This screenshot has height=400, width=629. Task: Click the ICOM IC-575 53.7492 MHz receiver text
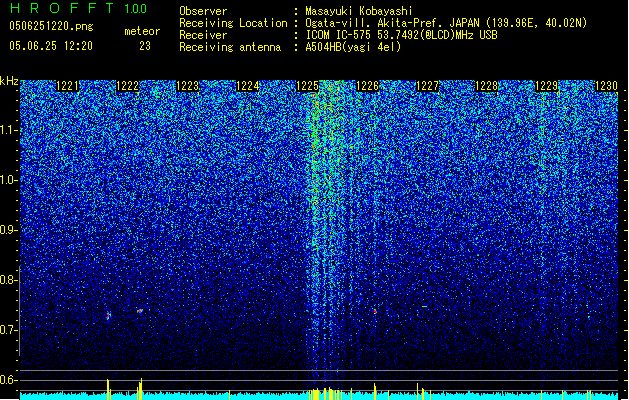point(402,35)
